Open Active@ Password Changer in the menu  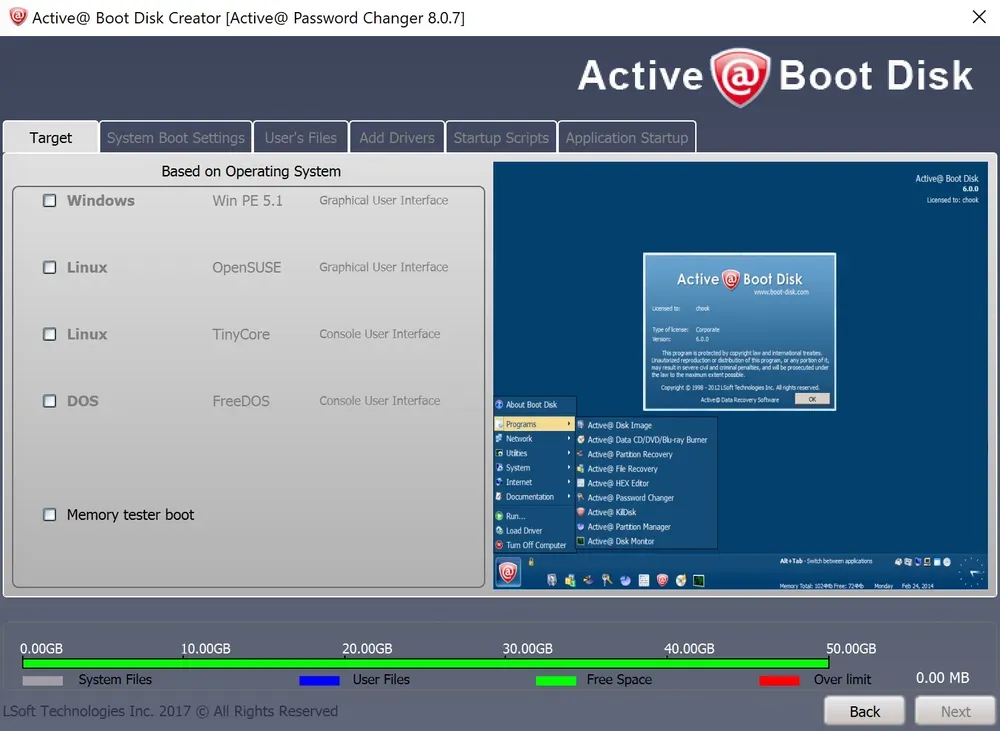pyautogui.click(x=632, y=497)
